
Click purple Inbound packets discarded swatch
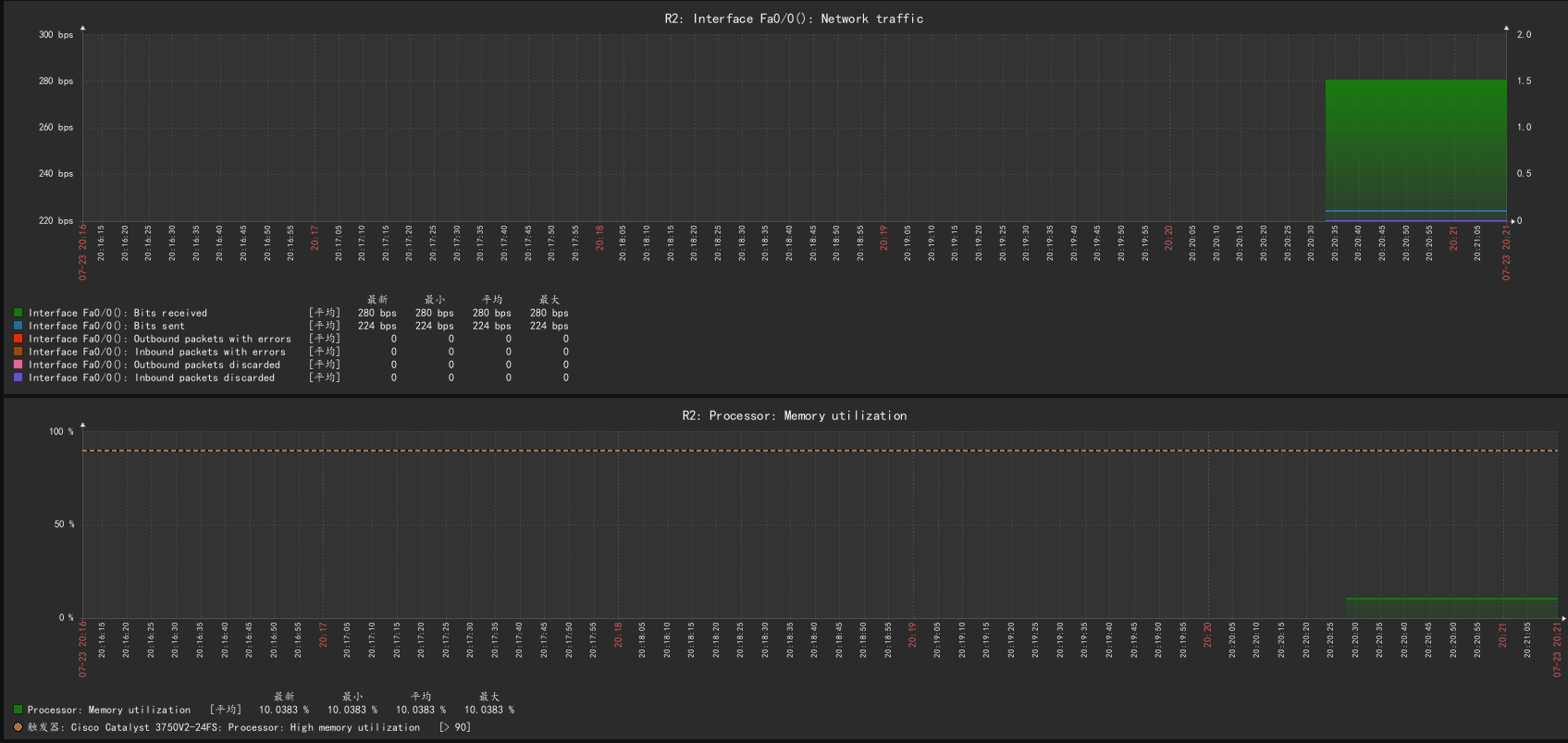coord(18,378)
